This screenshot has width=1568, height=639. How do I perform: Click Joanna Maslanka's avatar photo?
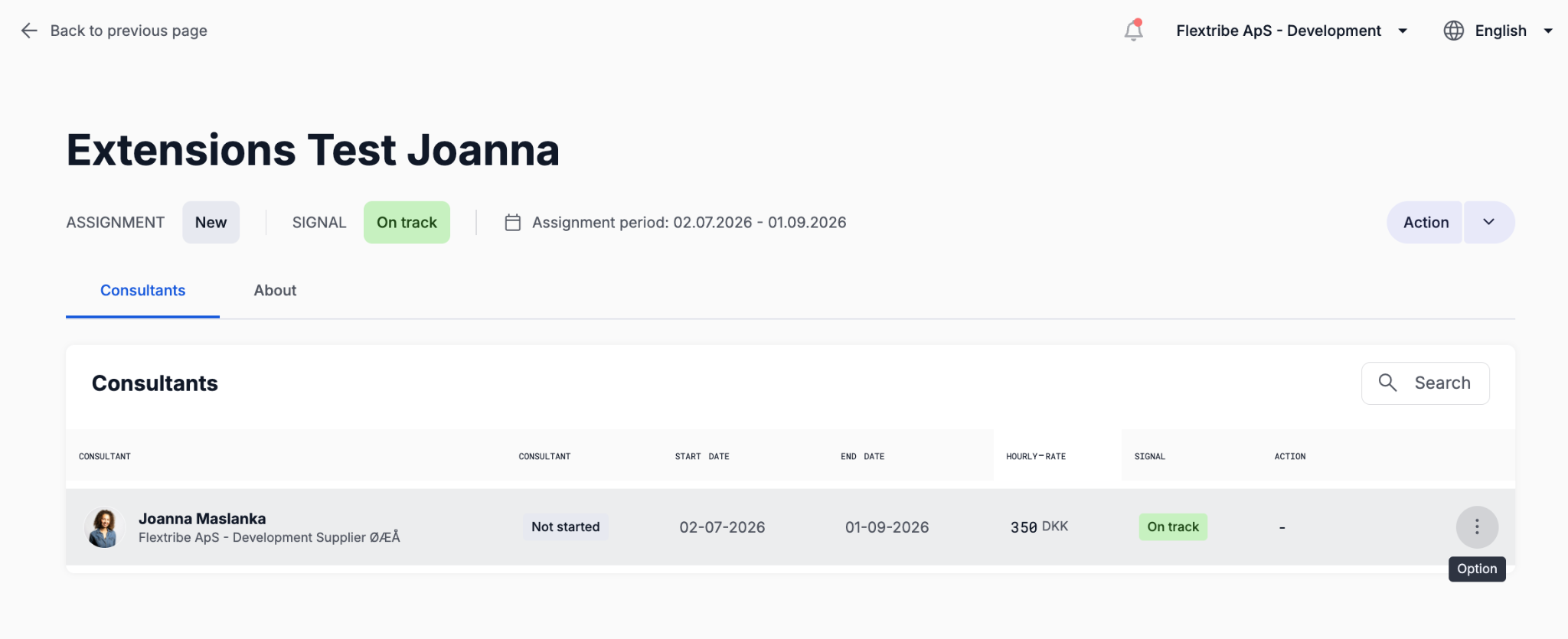pos(104,528)
